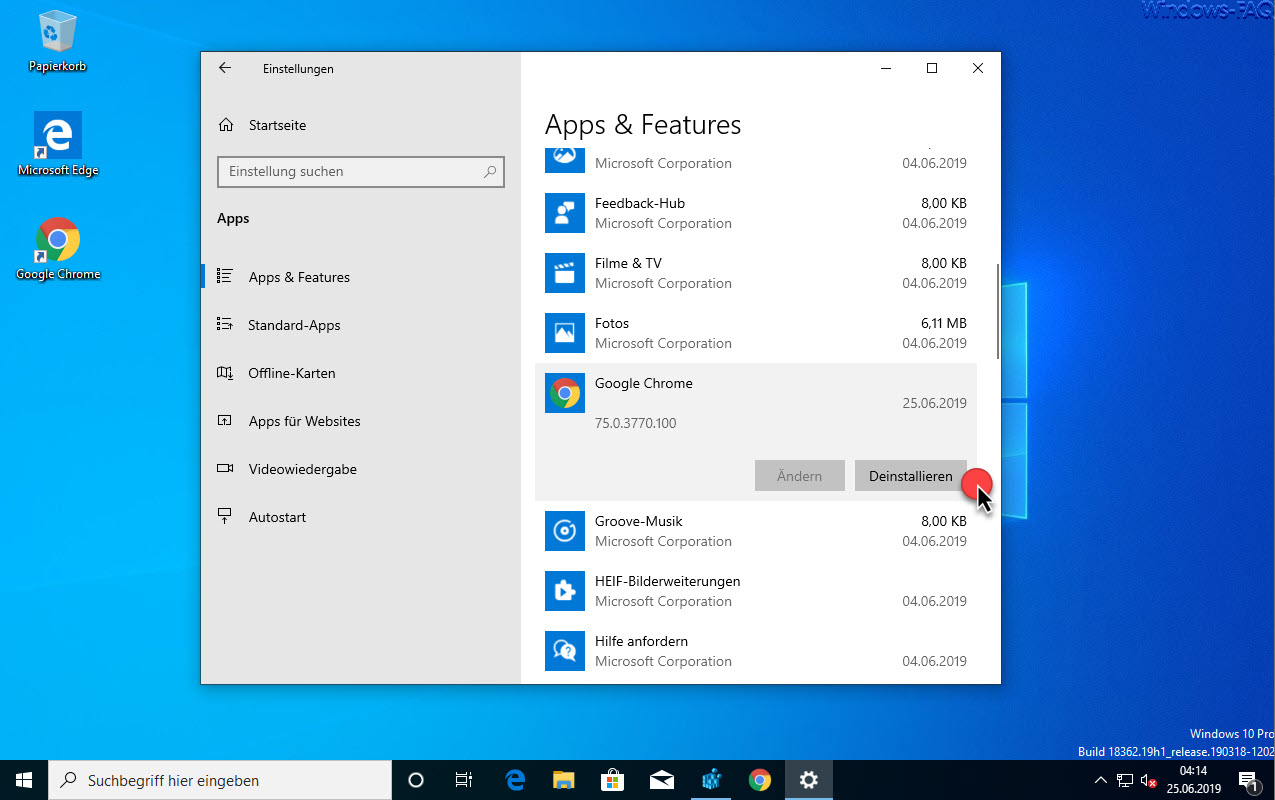Click the HEIF-Bilderweiterungen app icon
Screen dimensions: 1275x800
(x=564, y=591)
